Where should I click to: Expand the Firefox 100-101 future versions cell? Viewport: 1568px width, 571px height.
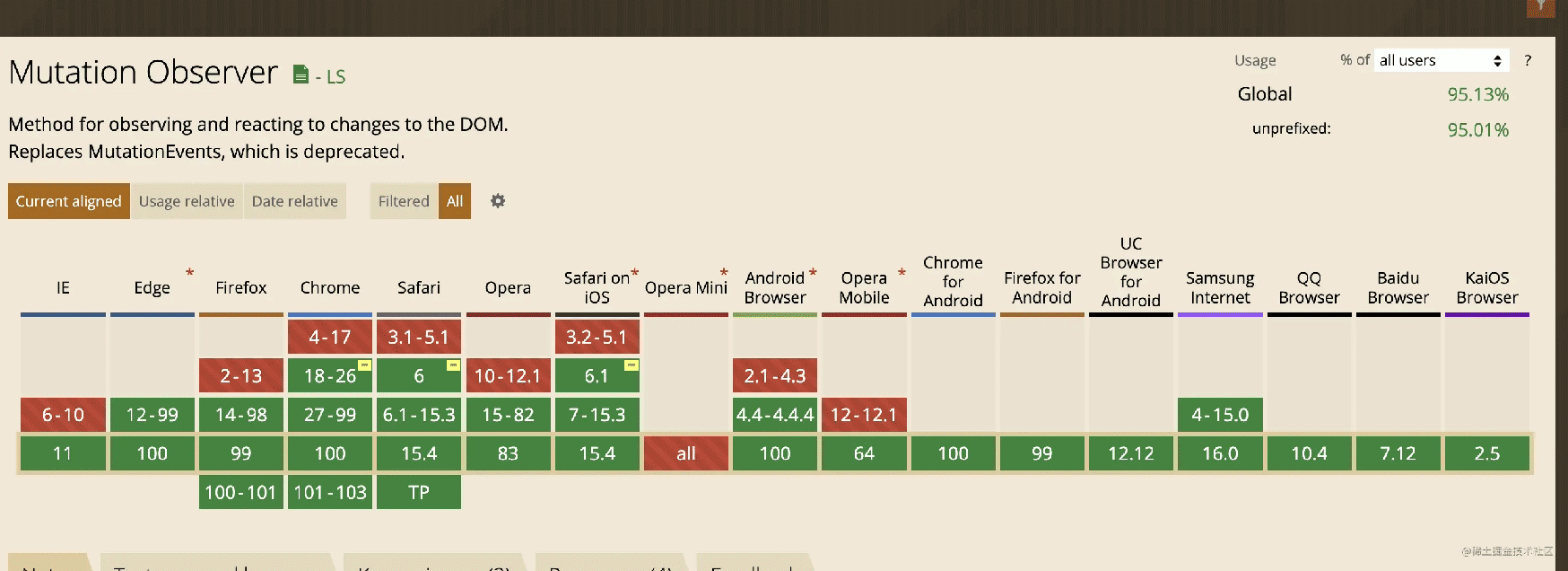tap(241, 492)
